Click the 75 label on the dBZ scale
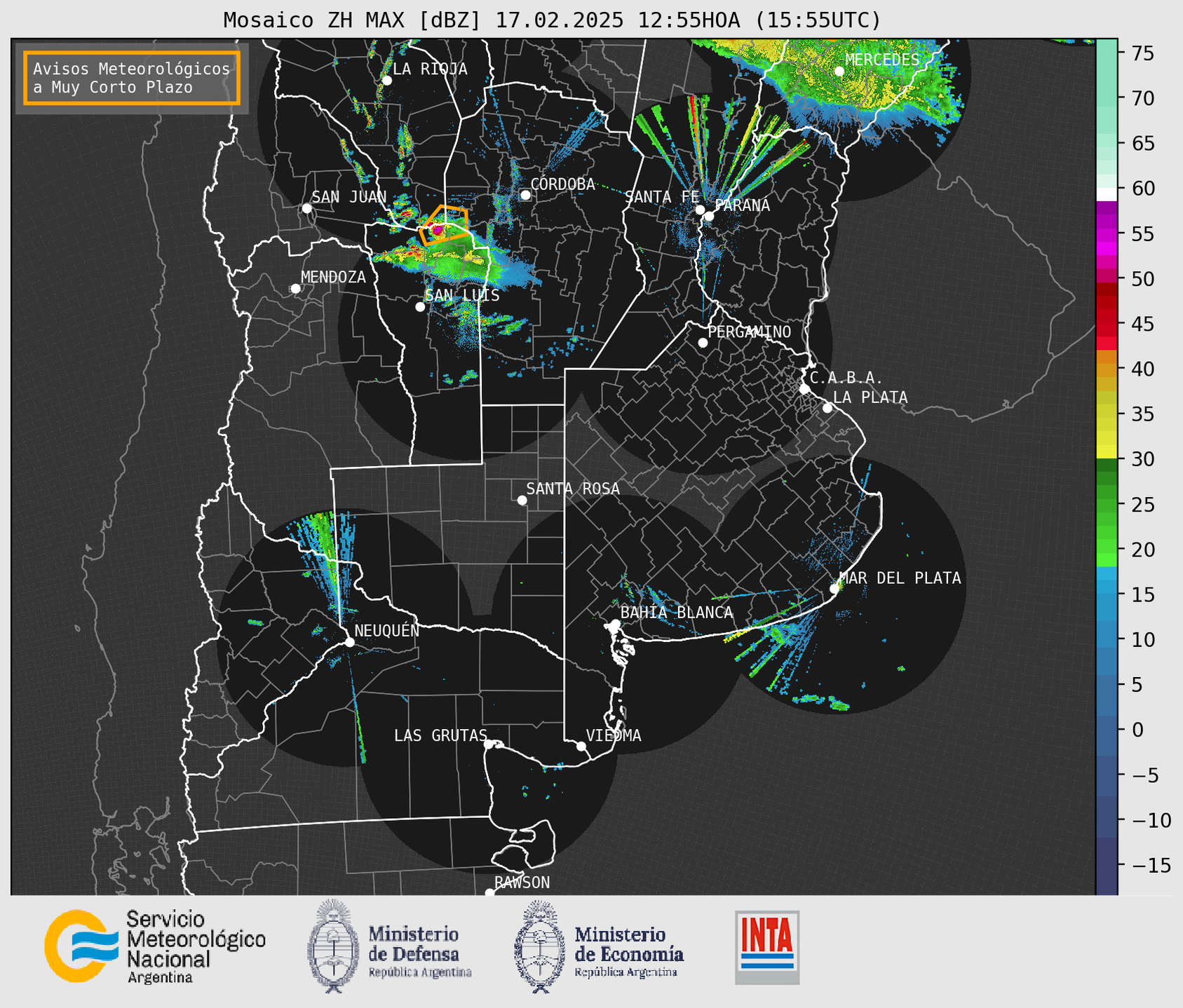 tap(1142, 53)
